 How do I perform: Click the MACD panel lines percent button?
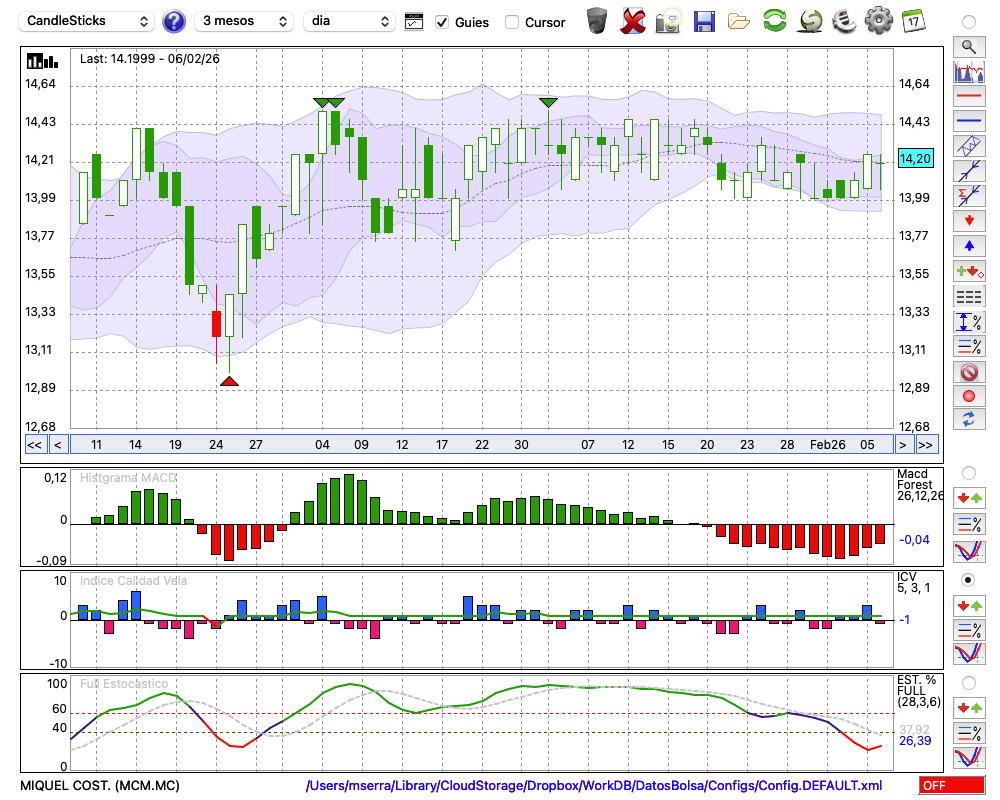click(969, 524)
